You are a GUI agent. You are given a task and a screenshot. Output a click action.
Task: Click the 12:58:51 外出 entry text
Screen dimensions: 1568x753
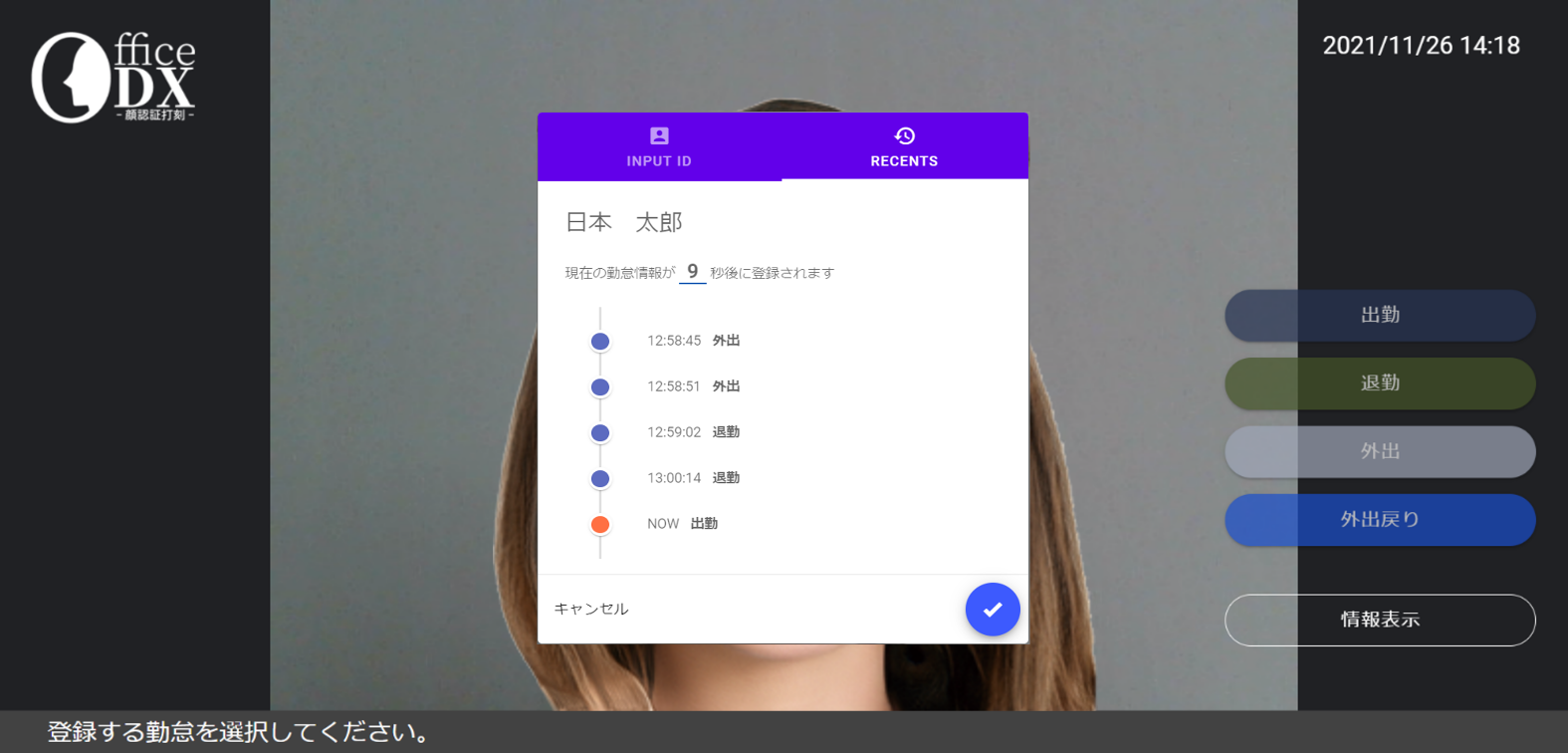point(694,386)
